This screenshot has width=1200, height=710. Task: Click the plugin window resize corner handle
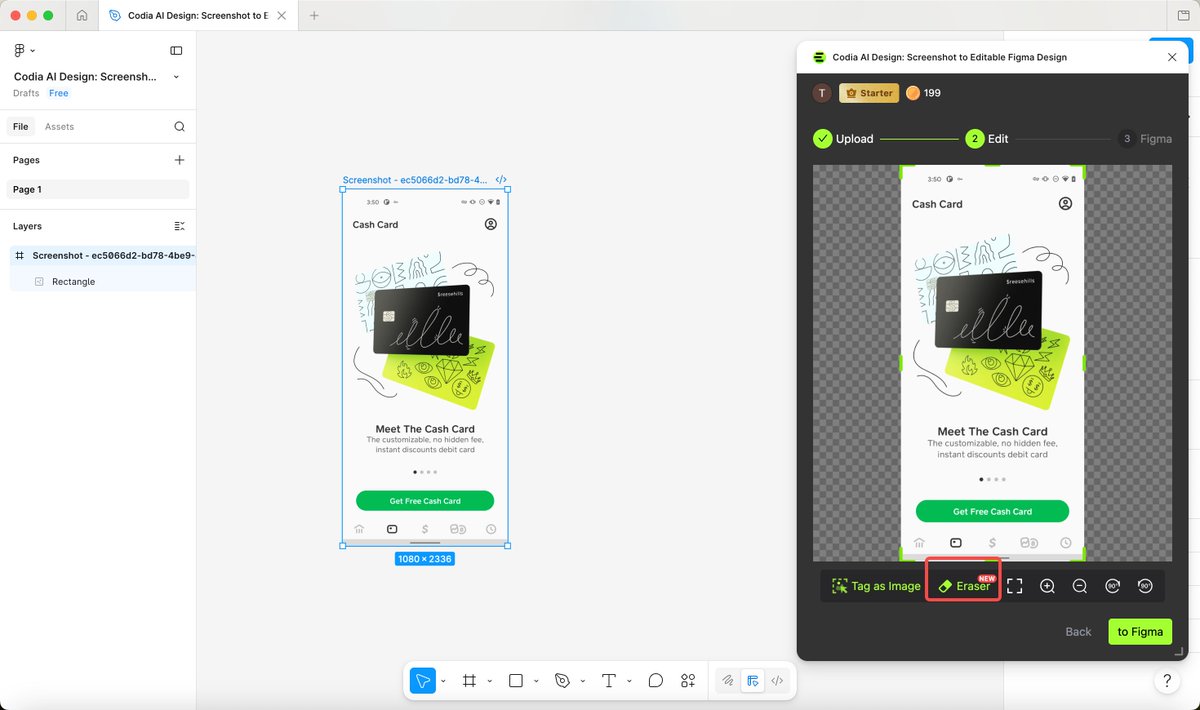pyautogui.click(x=1177, y=652)
